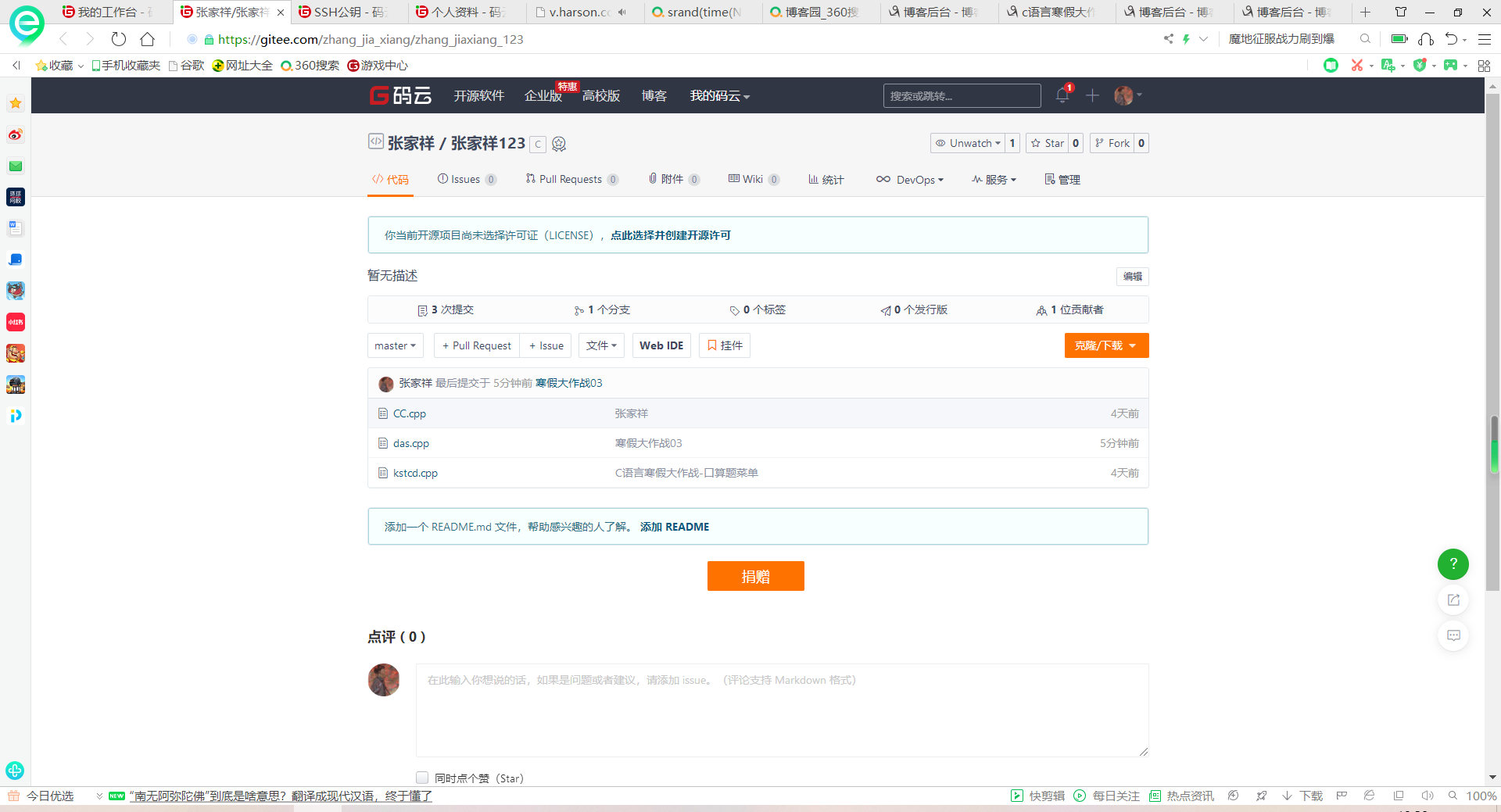Click the address bar search magnifier icon

(1365, 39)
